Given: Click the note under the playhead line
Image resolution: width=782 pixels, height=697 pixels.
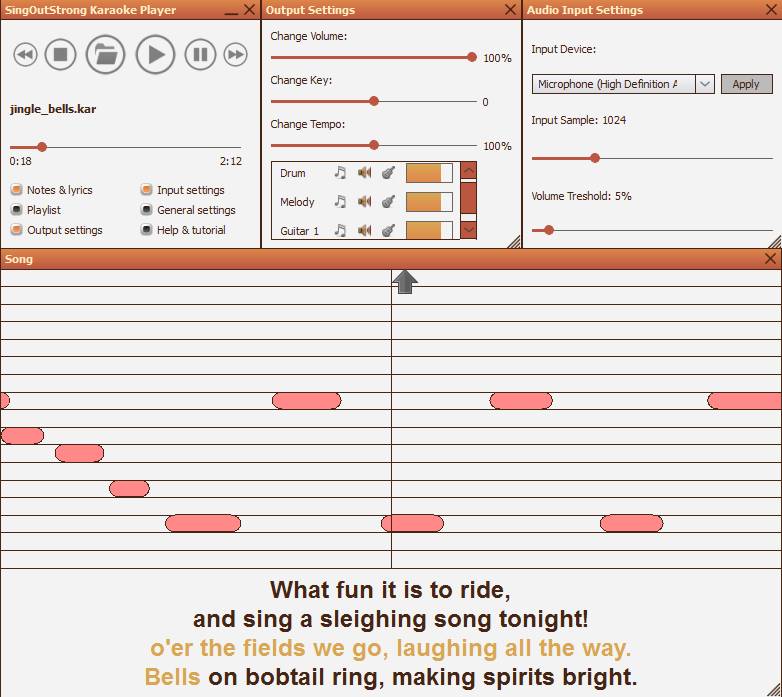Looking at the screenshot, I should 412,523.
